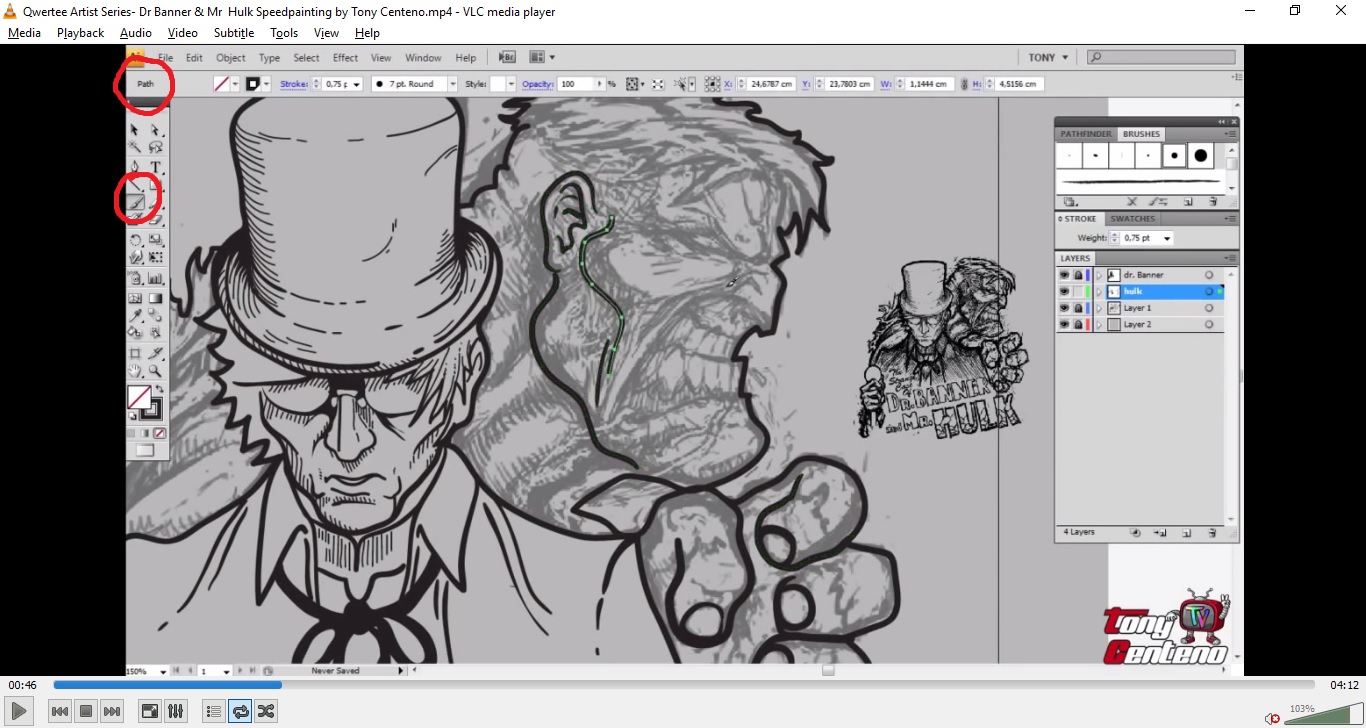
Task: Select the Zoom magnifier tool
Action: click(155, 371)
